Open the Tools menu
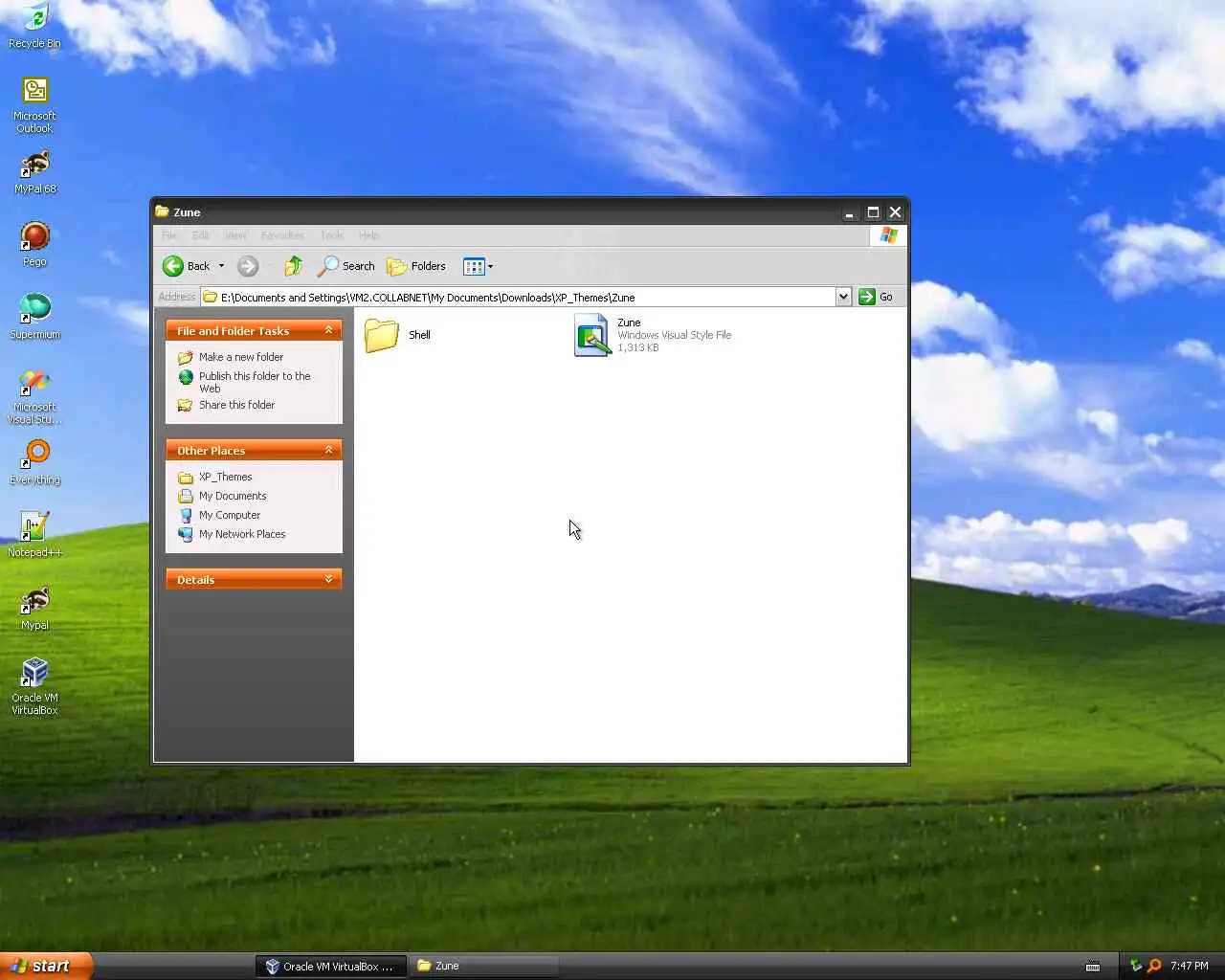The height and width of the screenshot is (980, 1225). [x=332, y=235]
